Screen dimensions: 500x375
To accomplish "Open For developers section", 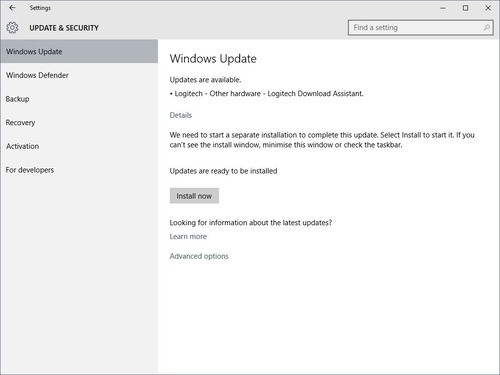I will coord(79,170).
